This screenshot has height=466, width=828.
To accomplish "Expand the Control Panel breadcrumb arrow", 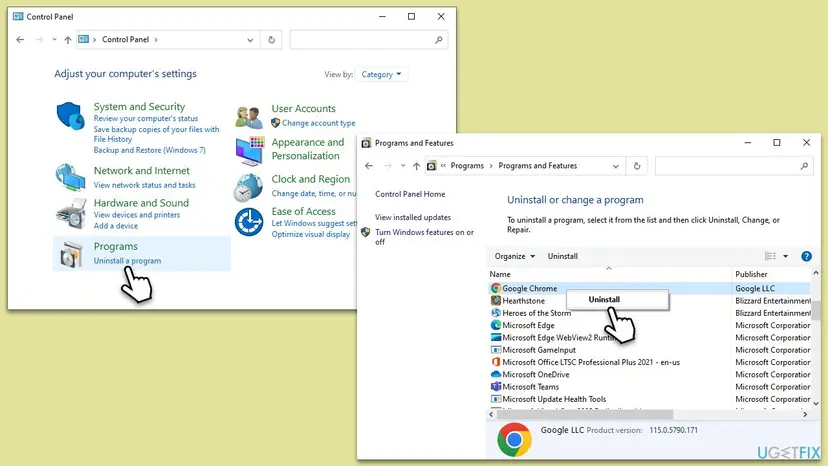I will [156, 40].
